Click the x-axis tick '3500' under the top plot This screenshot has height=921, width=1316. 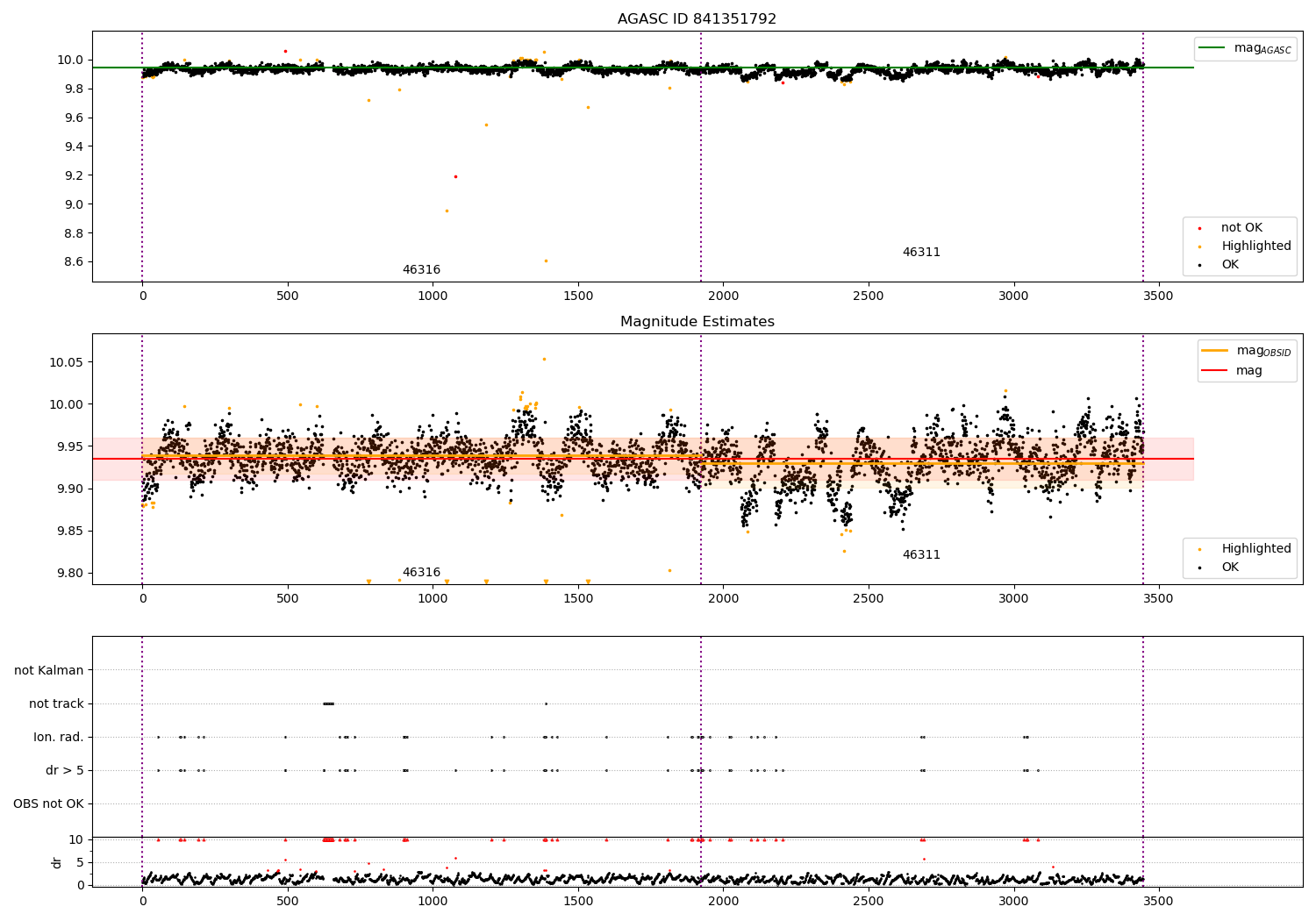(1159, 296)
